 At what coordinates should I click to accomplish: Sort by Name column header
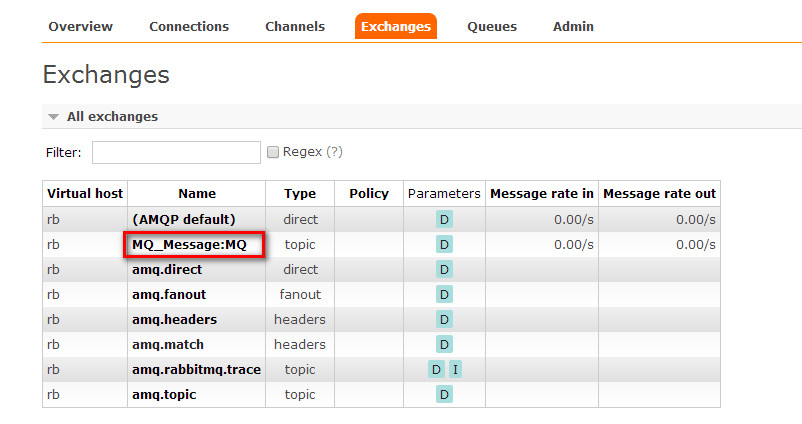click(197, 194)
